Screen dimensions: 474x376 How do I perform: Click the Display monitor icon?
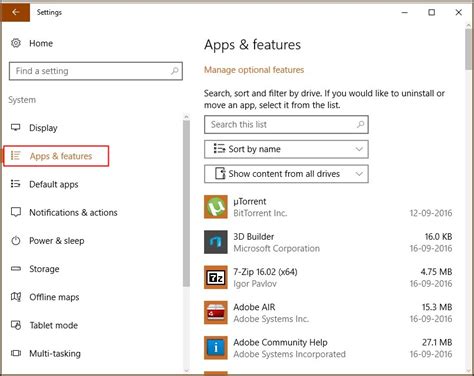tap(16, 127)
